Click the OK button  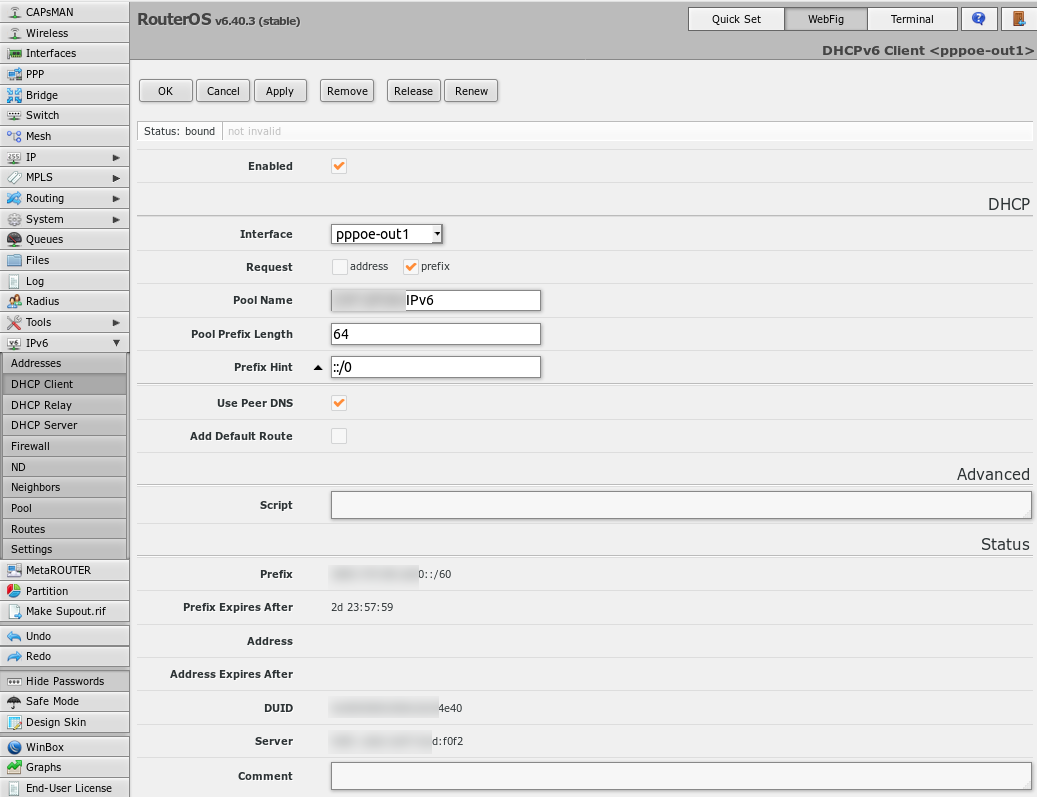point(165,91)
